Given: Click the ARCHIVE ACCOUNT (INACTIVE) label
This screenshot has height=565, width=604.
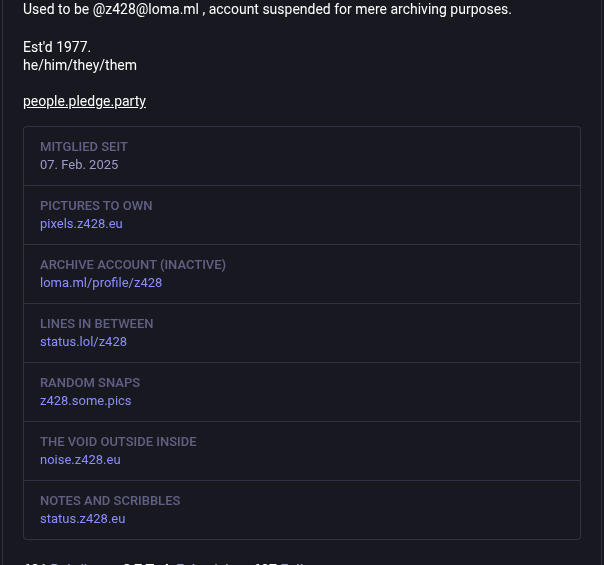Looking at the screenshot, I should [x=133, y=265].
